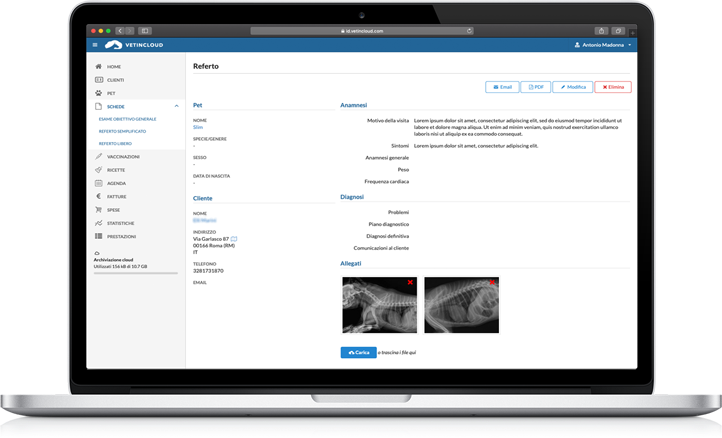
Task: Click the Motivo della visita label
Action: (388, 121)
